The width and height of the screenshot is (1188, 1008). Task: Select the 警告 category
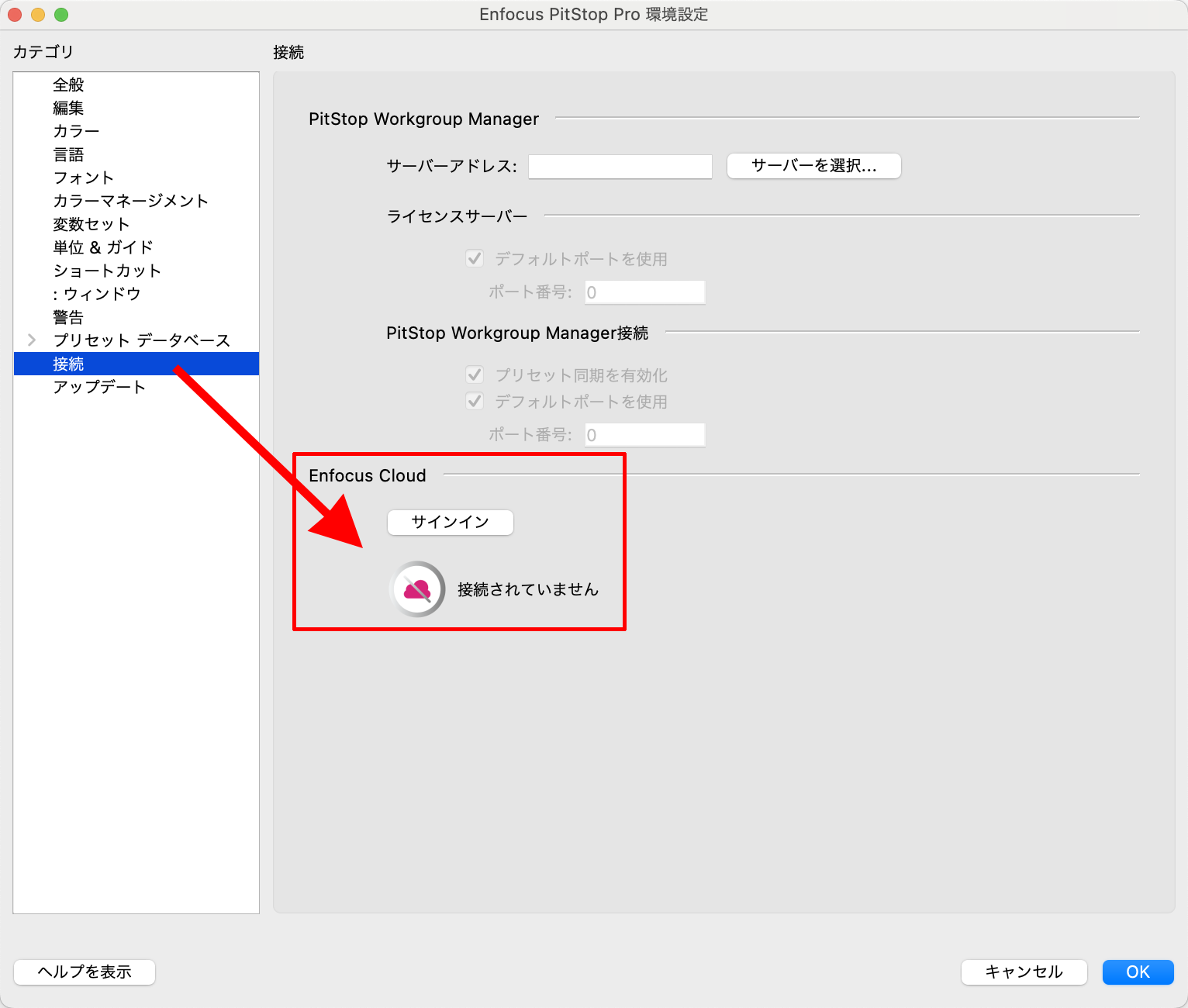click(x=136, y=317)
